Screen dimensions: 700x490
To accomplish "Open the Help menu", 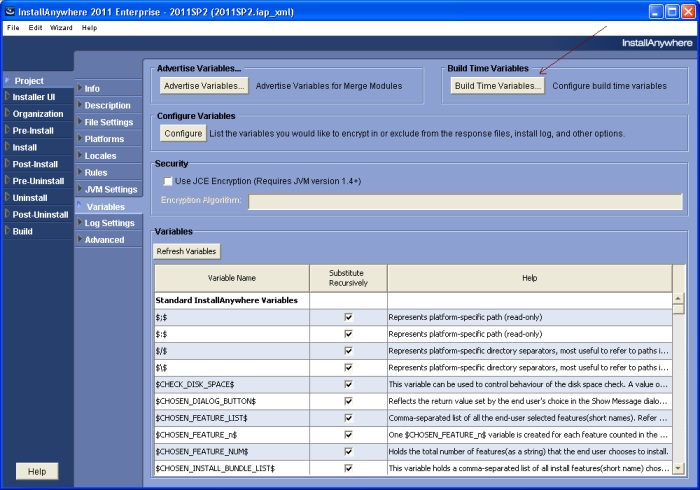I will point(89,28).
